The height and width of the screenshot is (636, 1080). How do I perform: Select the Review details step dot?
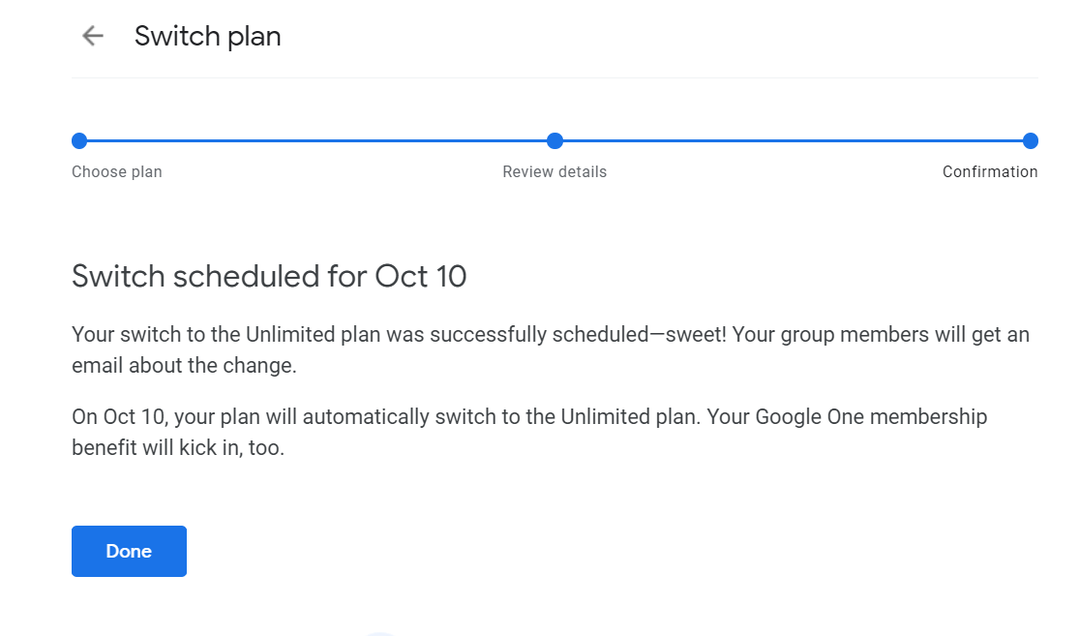pyautogui.click(x=555, y=141)
